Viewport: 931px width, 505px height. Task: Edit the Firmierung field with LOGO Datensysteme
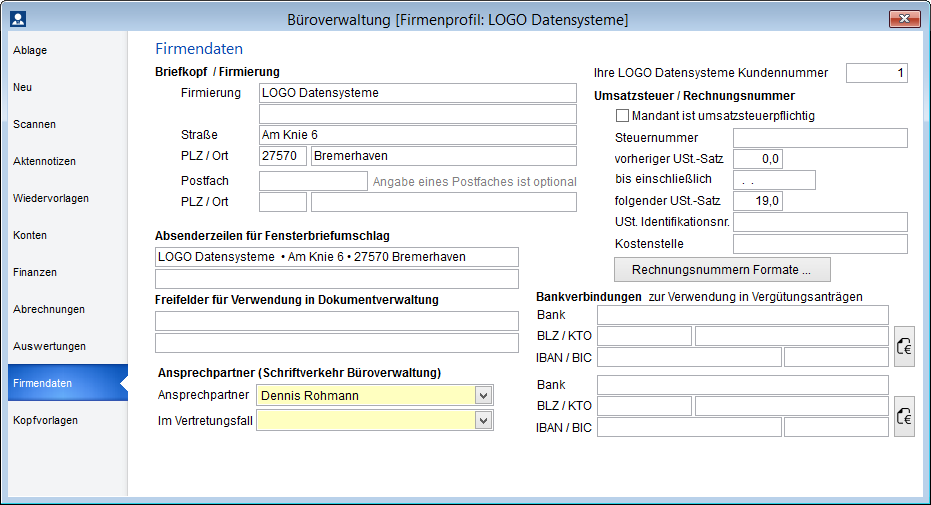pyautogui.click(x=417, y=93)
